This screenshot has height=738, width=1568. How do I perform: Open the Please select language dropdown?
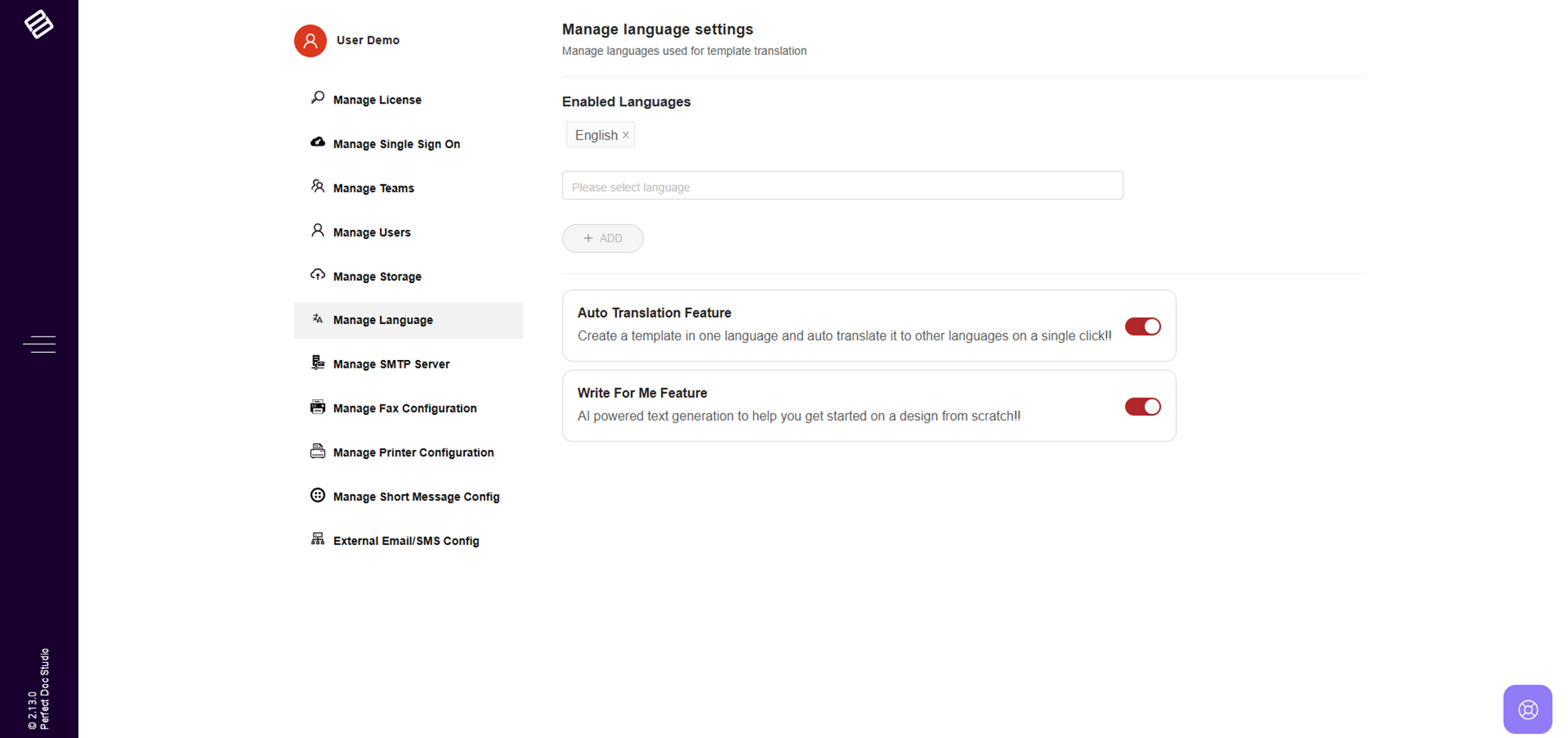pos(842,186)
